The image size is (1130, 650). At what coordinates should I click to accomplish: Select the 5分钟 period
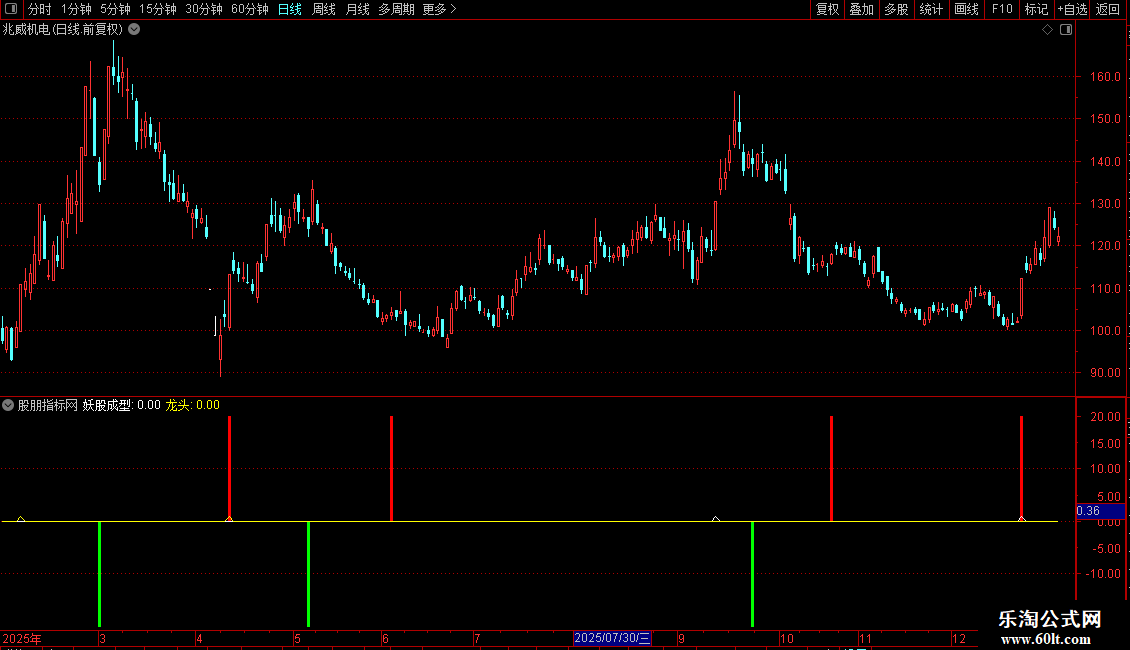click(115, 9)
